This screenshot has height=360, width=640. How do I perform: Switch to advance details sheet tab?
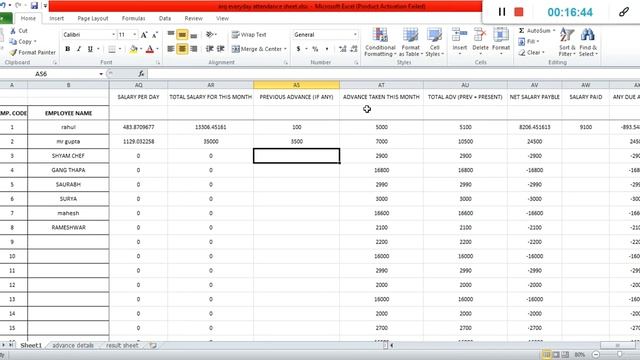(x=73, y=346)
